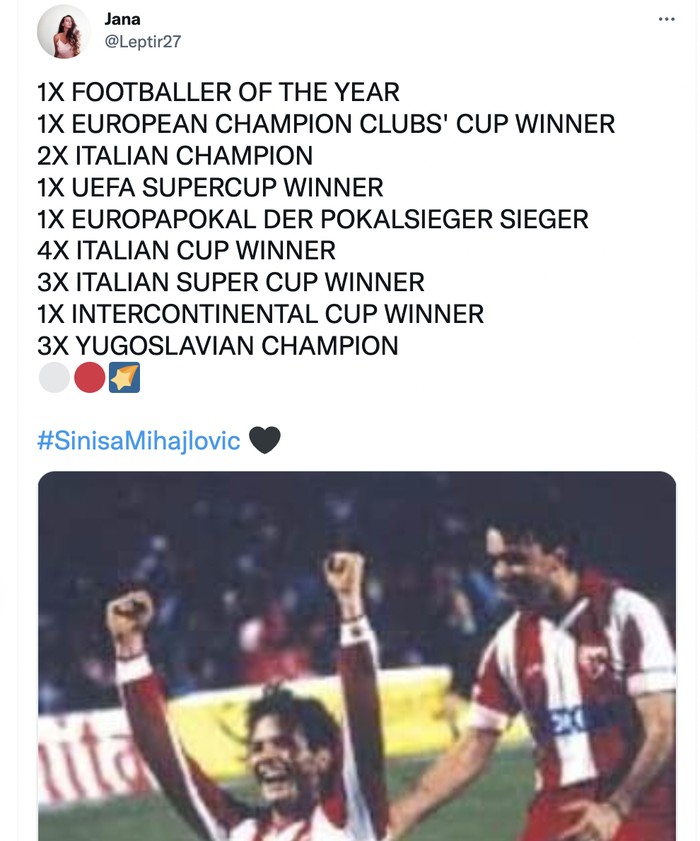Open the @Leptir27 handle link
700x841 pixels.
pos(142,41)
